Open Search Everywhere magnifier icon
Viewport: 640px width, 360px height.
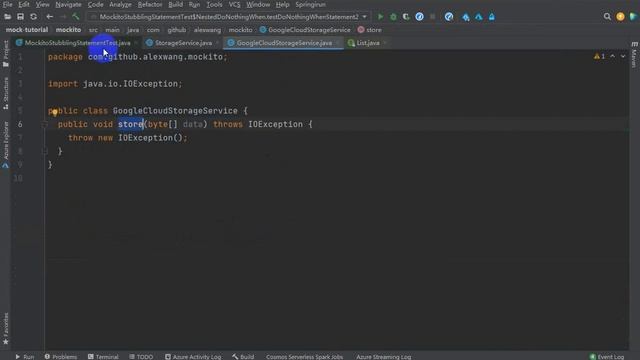[x=607, y=17]
